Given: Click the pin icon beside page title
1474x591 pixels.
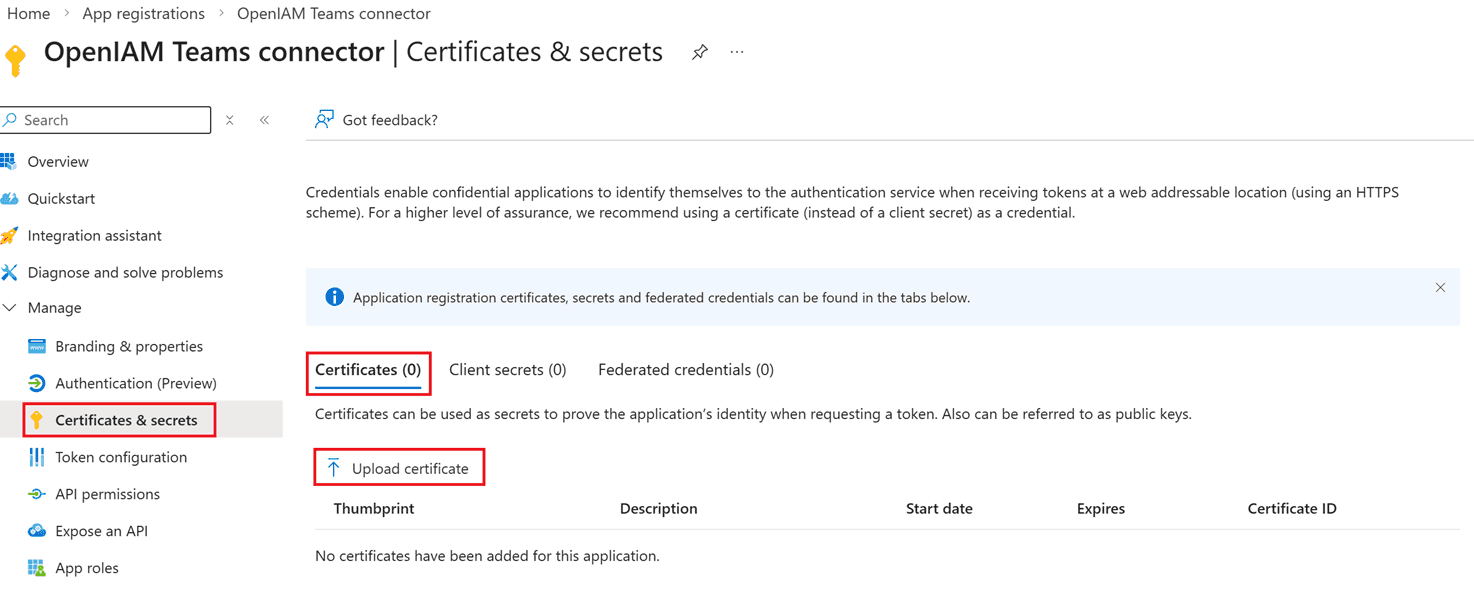Looking at the screenshot, I should [x=700, y=52].
